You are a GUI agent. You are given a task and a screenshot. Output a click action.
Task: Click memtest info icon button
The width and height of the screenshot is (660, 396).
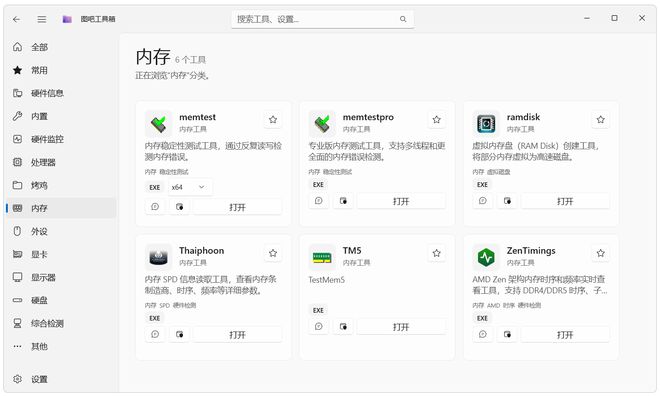pyautogui.click(x=155, y=207)
